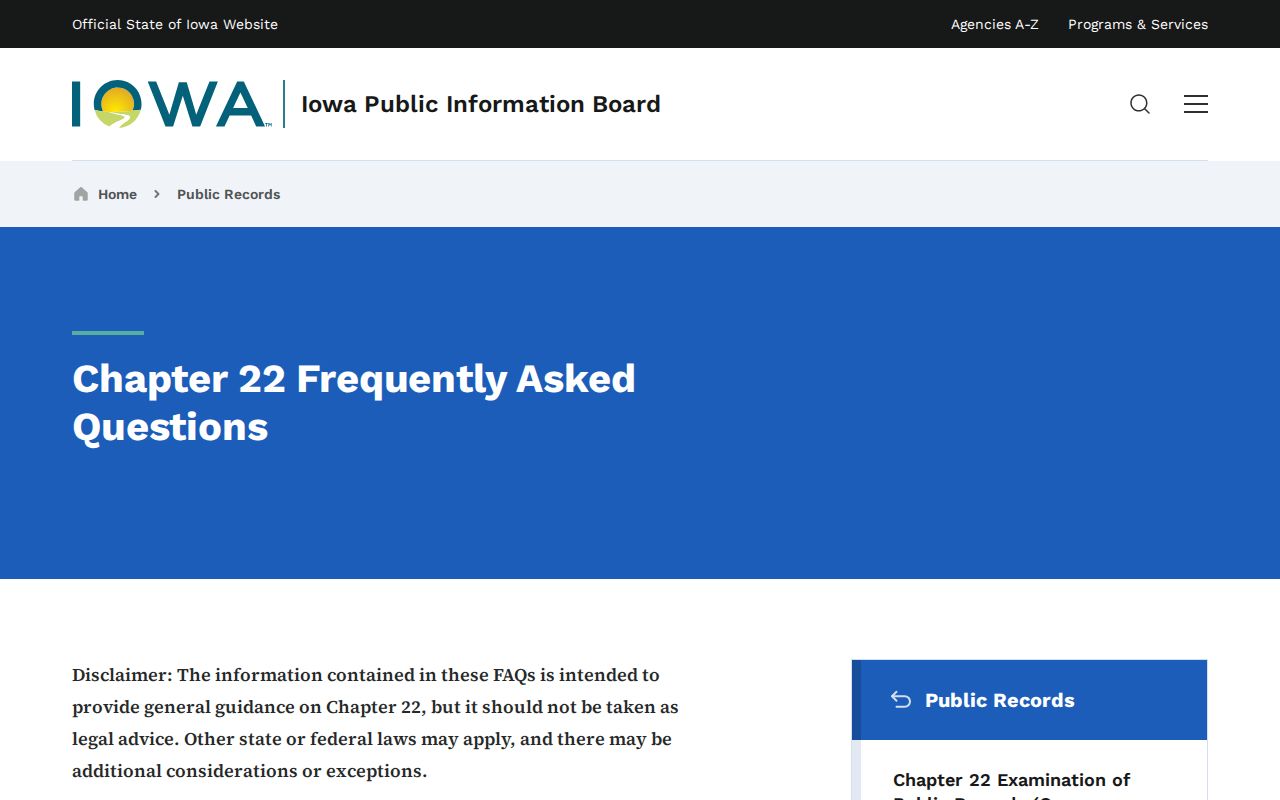Click Official State of Iowa Website text
This screenshot has width=1280, height=800.
tap(175, 24)
